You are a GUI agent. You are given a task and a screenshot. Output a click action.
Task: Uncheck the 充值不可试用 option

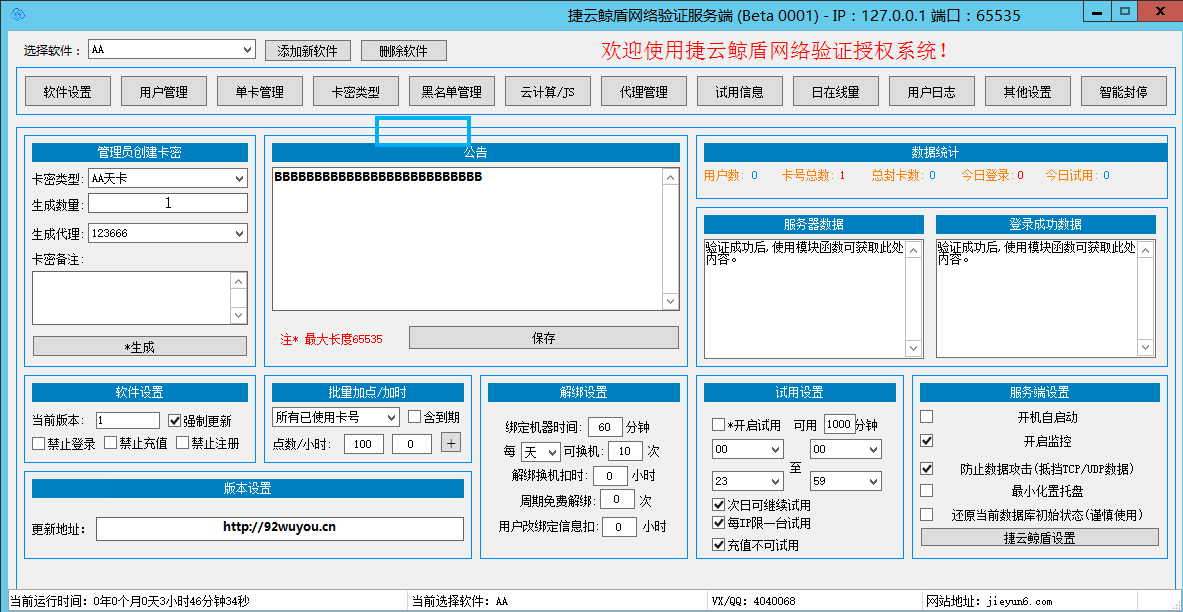point(718,545)
